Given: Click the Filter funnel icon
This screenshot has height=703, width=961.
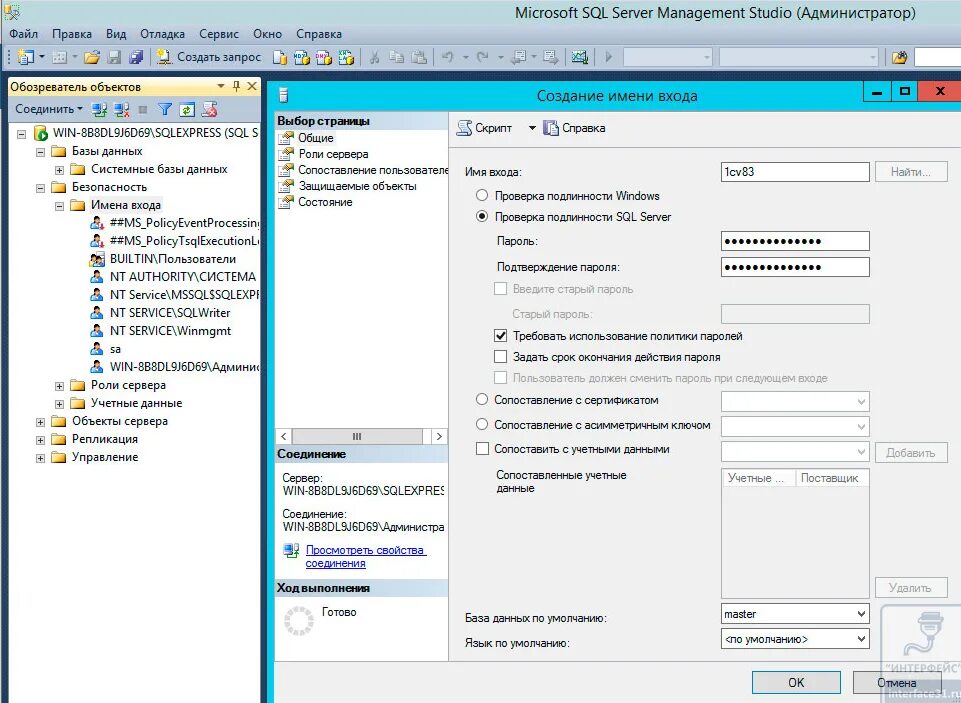Looking at the screenshot, I should click(x=165, y=110).
